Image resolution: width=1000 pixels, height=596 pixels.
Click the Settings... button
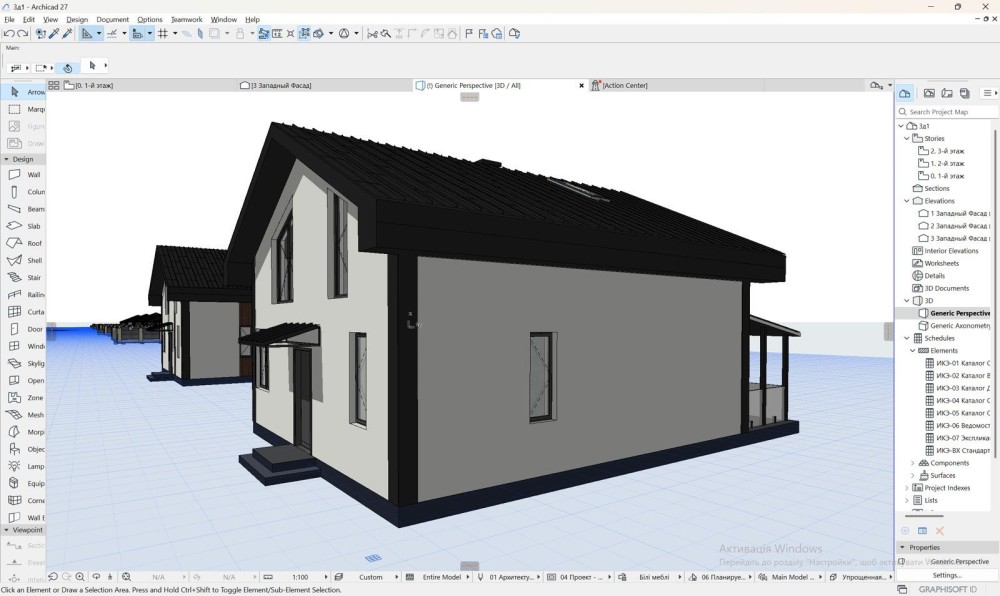[x=946, y=575]
